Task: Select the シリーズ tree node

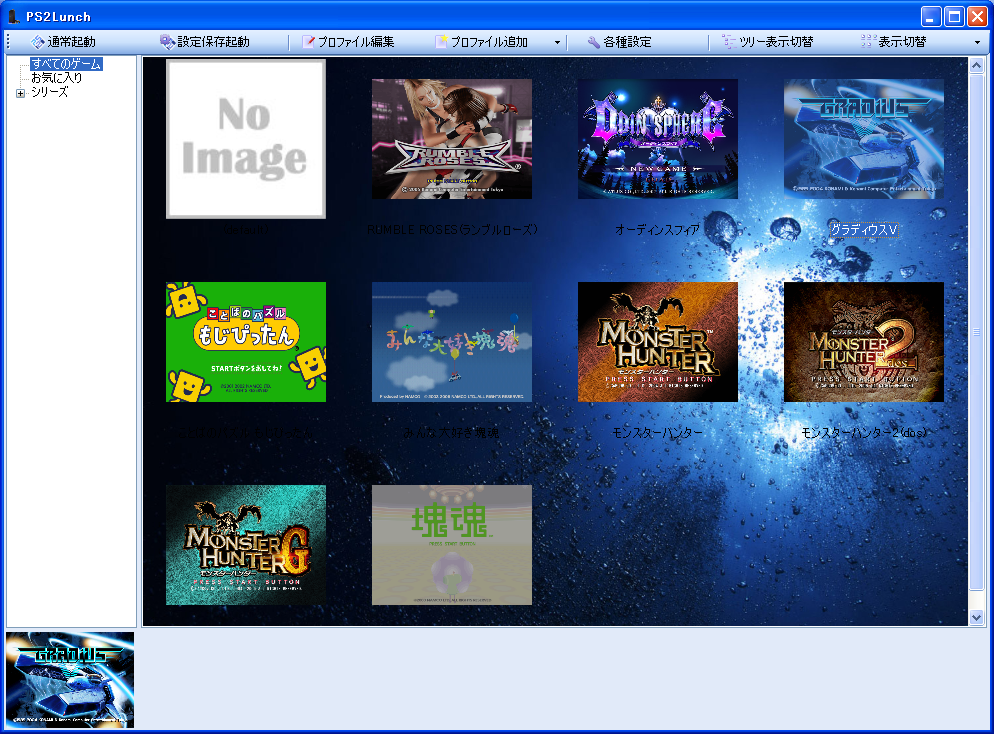Action: tap(49, 92)
